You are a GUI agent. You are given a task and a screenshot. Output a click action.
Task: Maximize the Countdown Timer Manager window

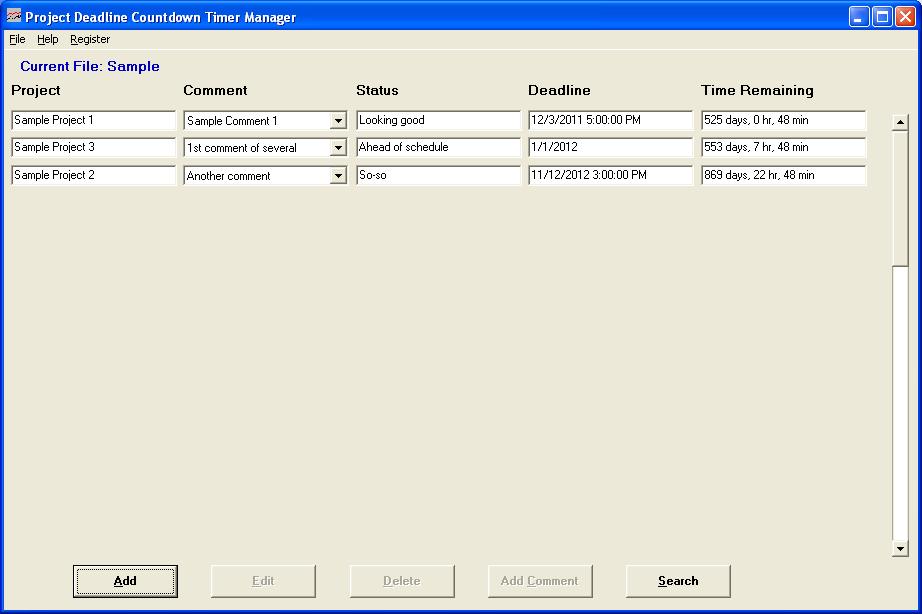(882, 16)
